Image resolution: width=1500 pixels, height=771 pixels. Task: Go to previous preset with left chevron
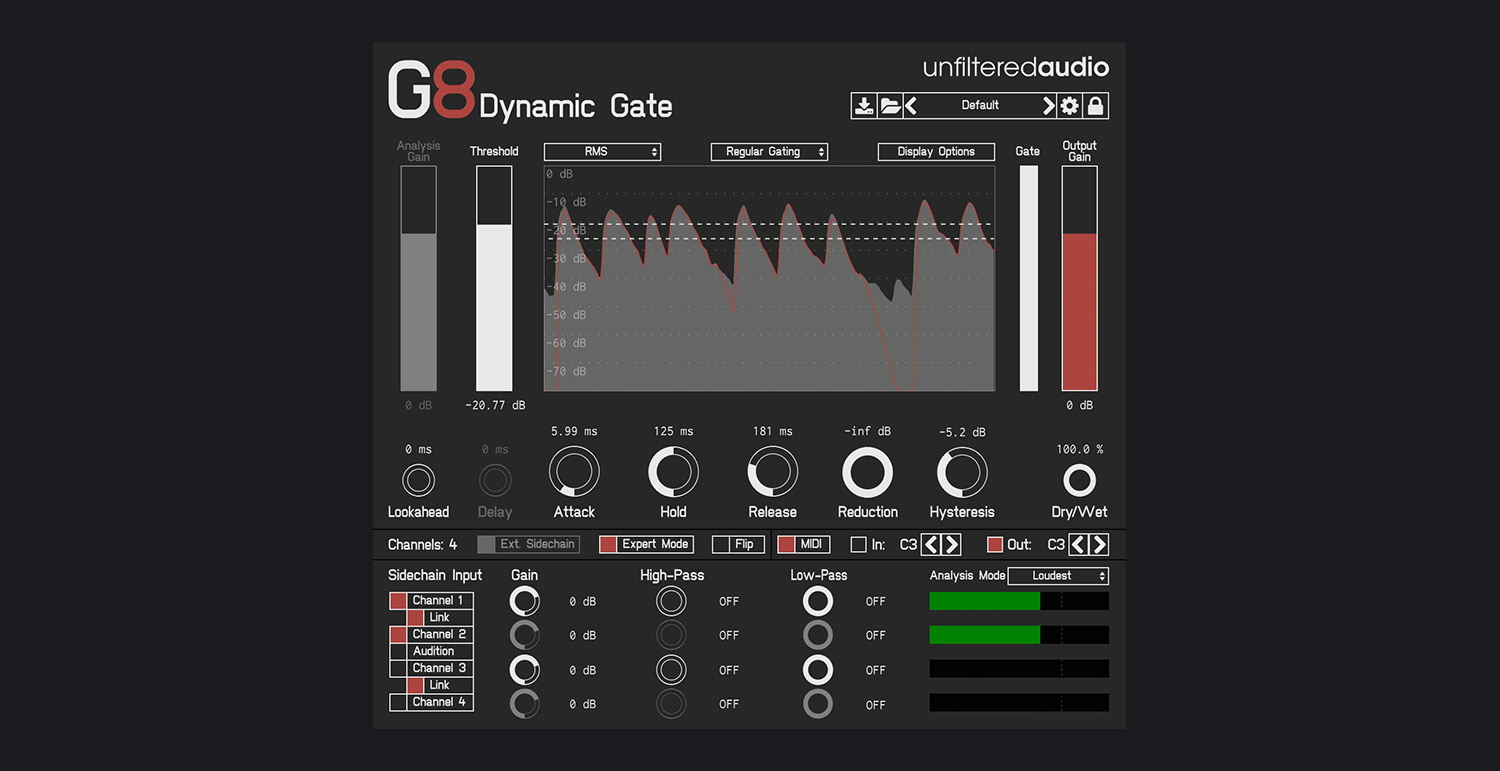(911, 105)
